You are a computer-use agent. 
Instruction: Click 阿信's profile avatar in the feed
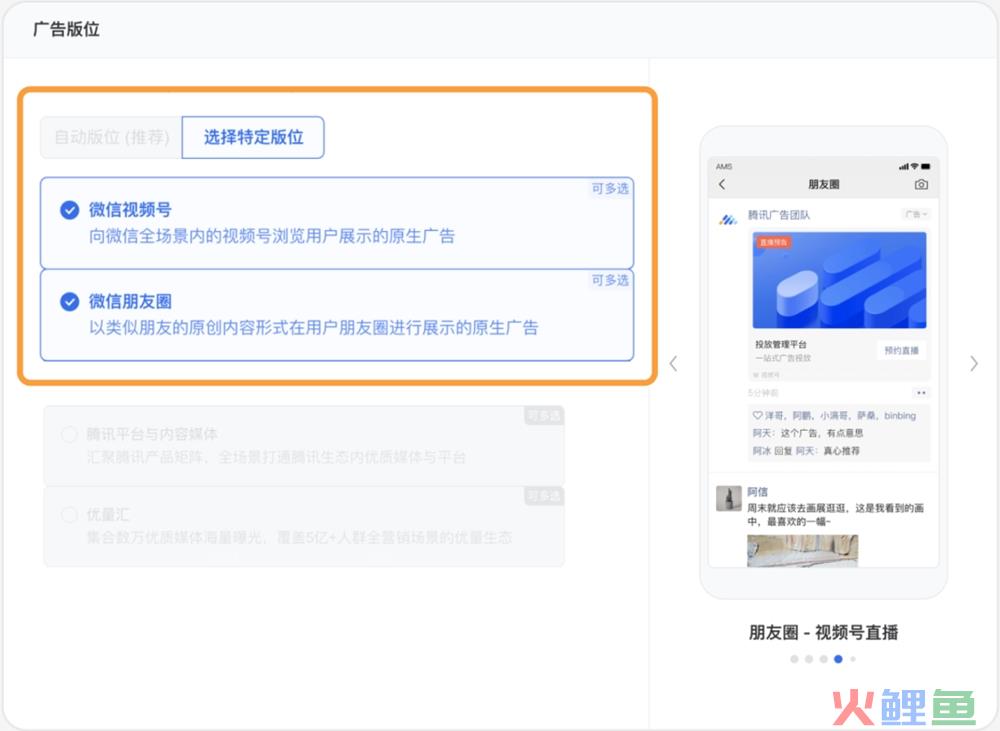click(729, 498)
